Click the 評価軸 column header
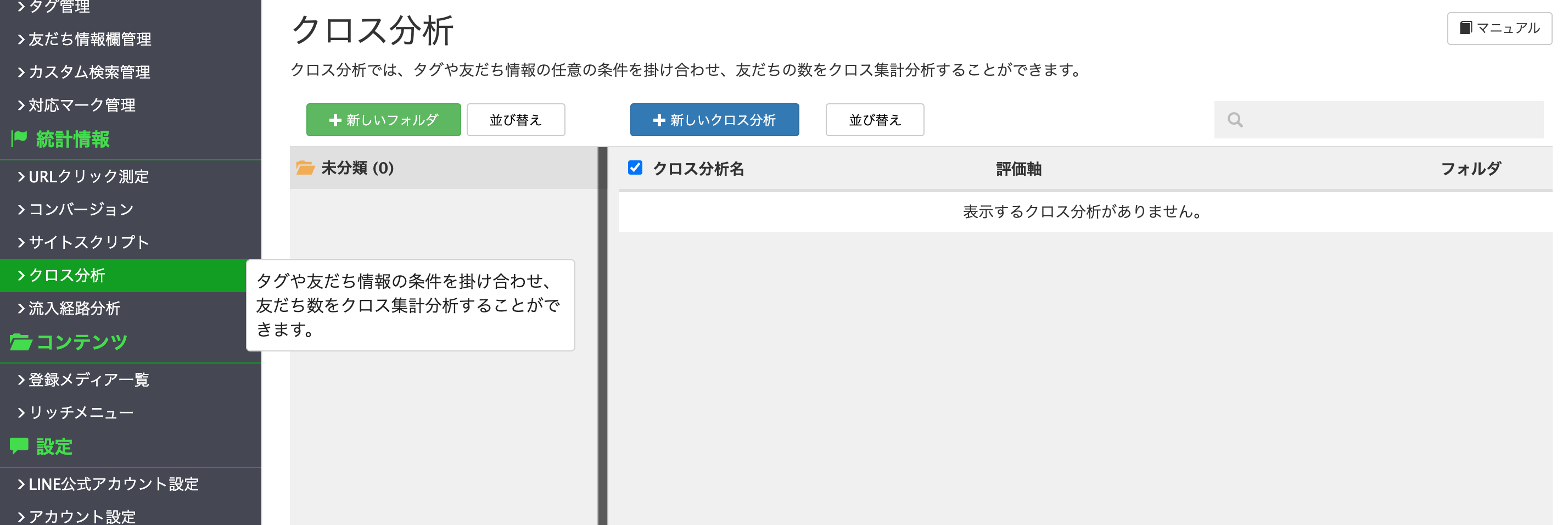This screenshot has width=1568, height=525. pyautogui.click(x=1018, y=169)
